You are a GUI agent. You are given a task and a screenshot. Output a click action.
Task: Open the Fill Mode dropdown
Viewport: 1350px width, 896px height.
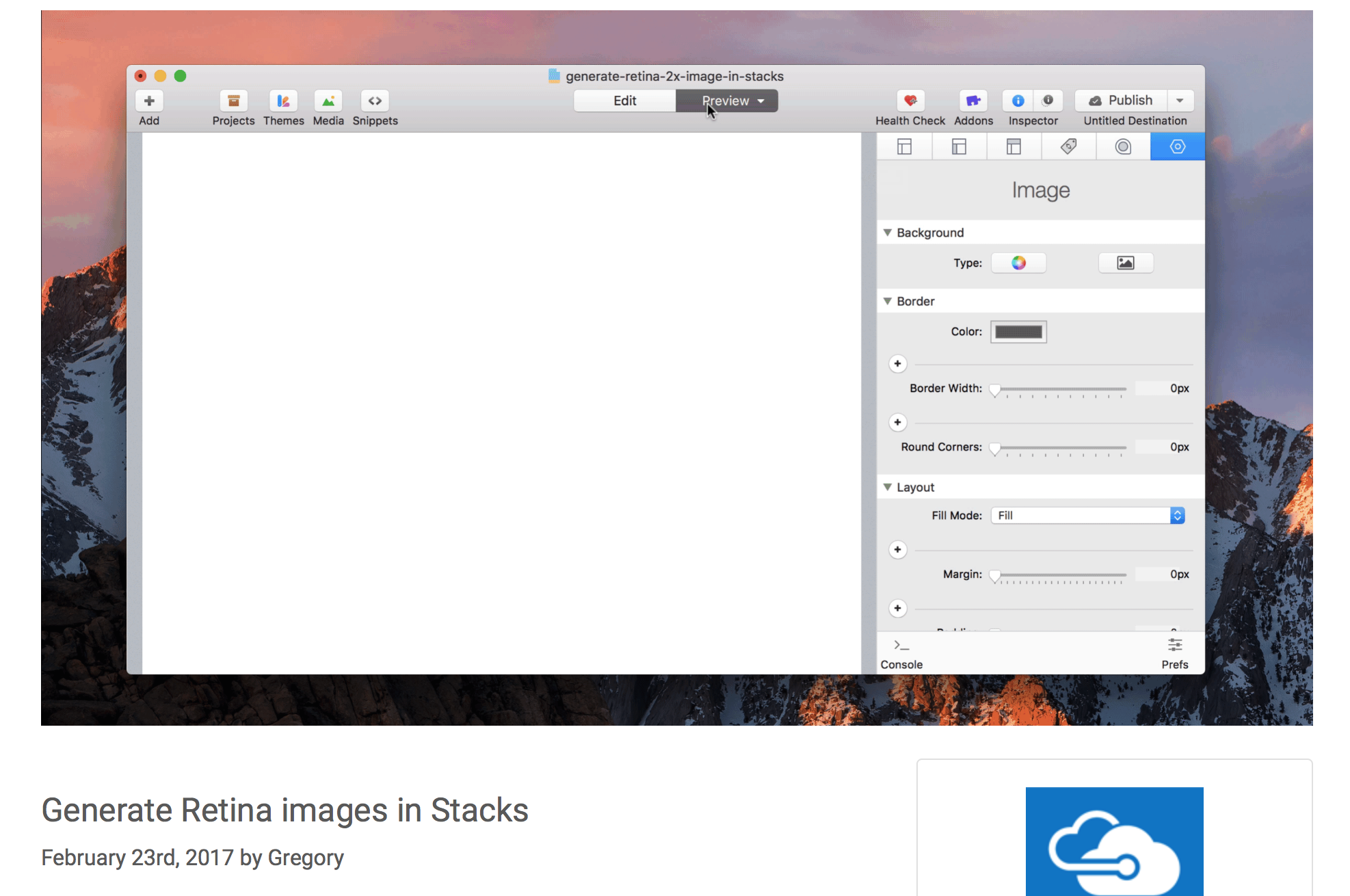(x=1087, y=516)
